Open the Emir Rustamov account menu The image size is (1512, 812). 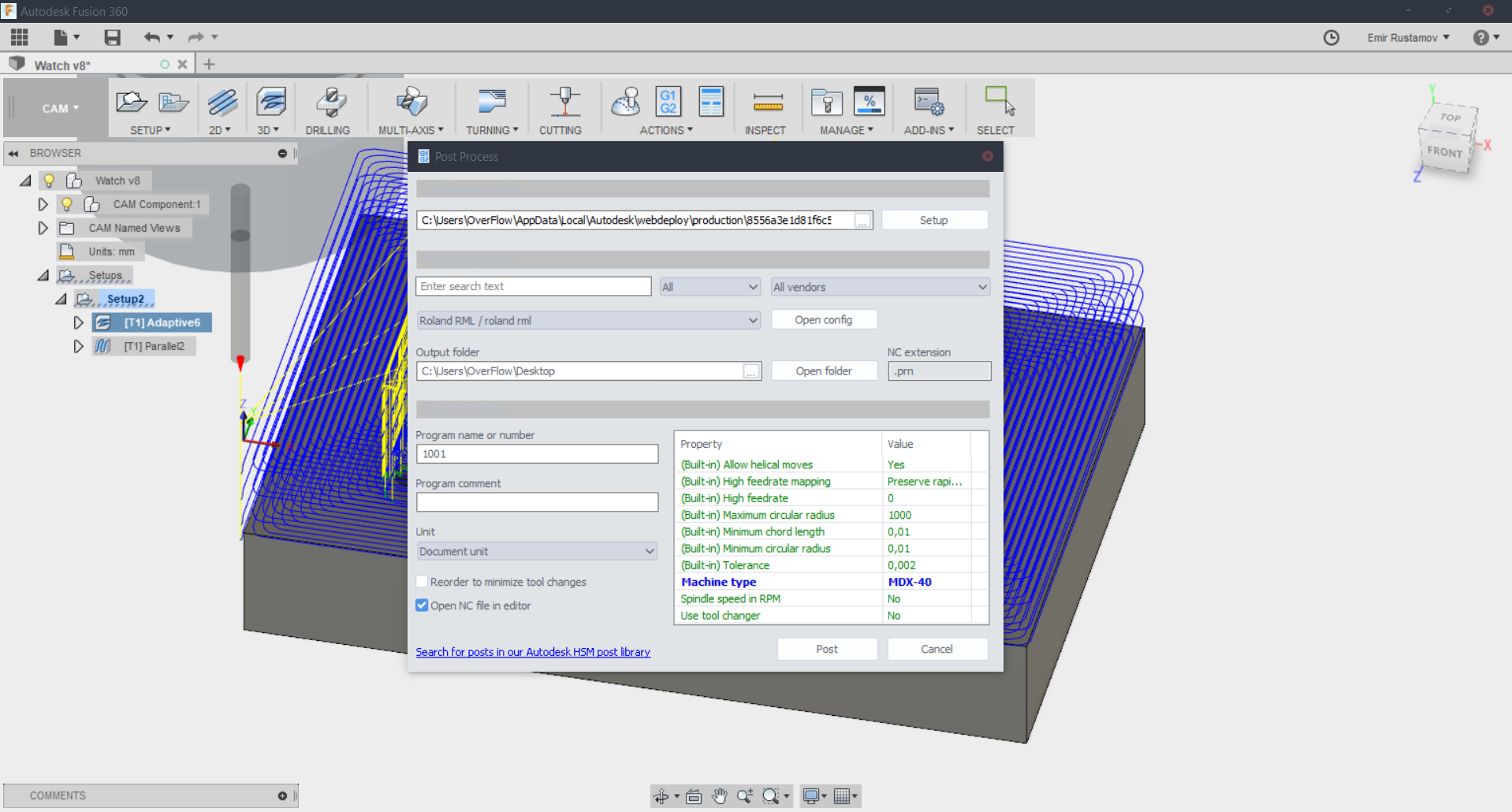point(1408,38)
